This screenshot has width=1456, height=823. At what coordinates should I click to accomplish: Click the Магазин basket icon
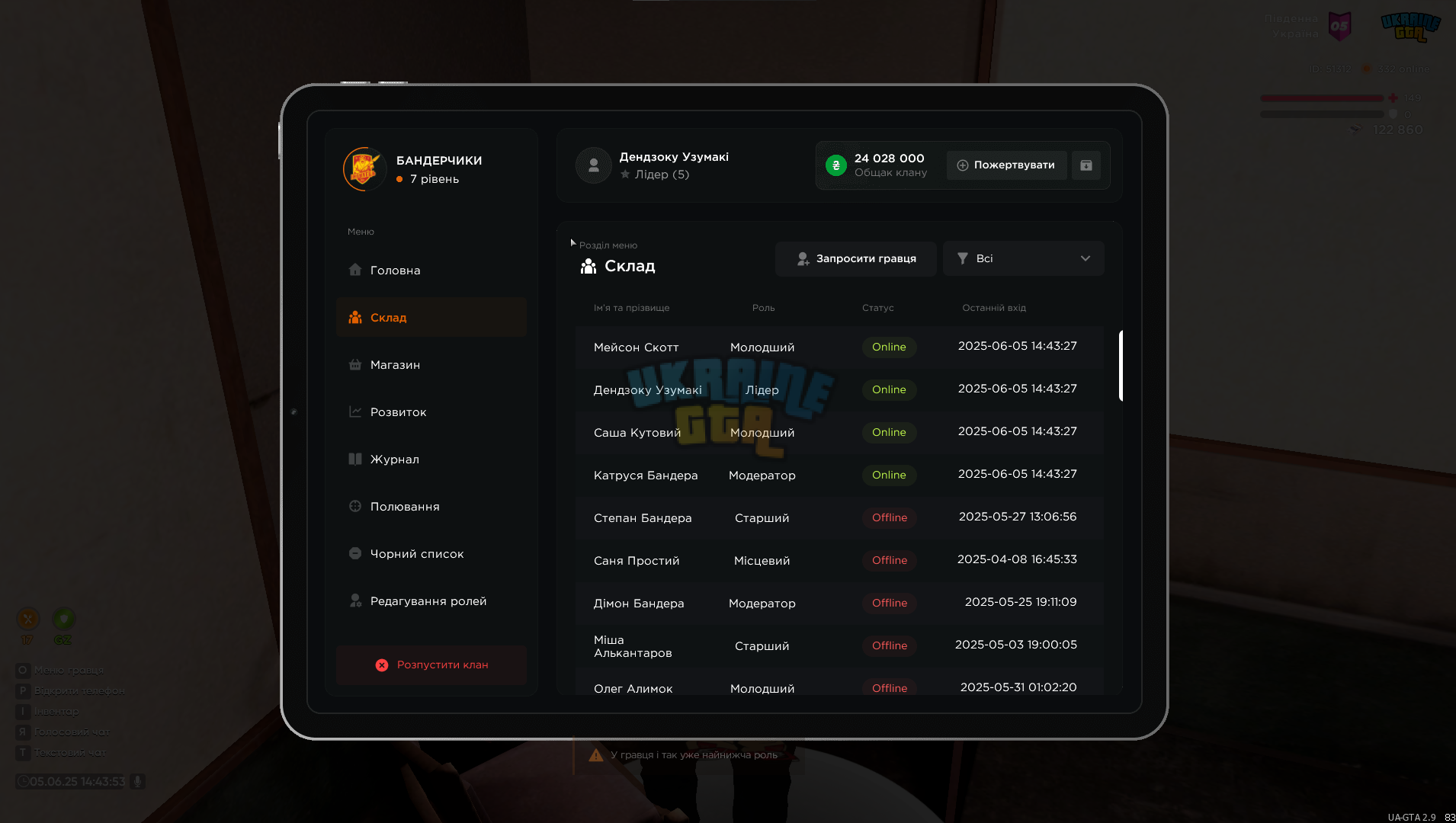(x=355, y=364)
